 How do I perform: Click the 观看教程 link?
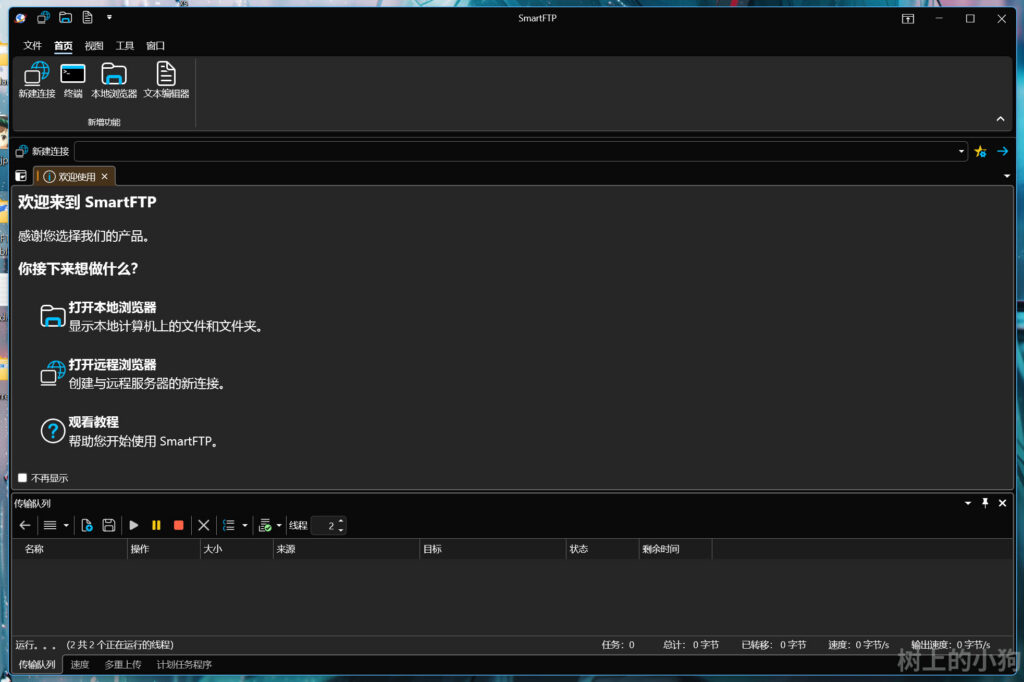pyautogui.click(x=93, y=422)
